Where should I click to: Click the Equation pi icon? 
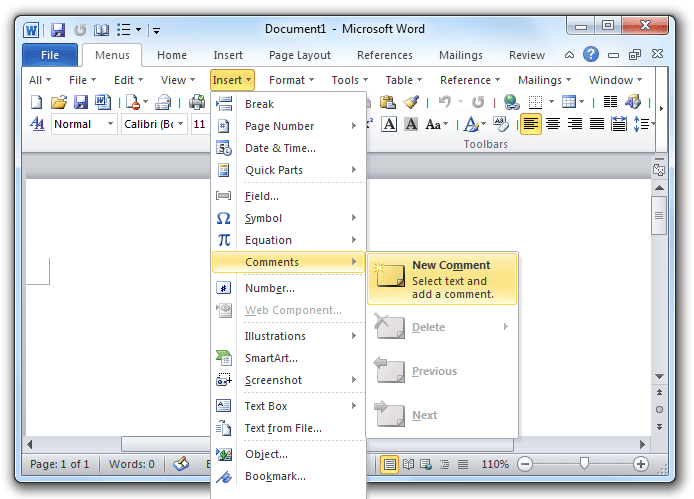[x=224, y=240]
